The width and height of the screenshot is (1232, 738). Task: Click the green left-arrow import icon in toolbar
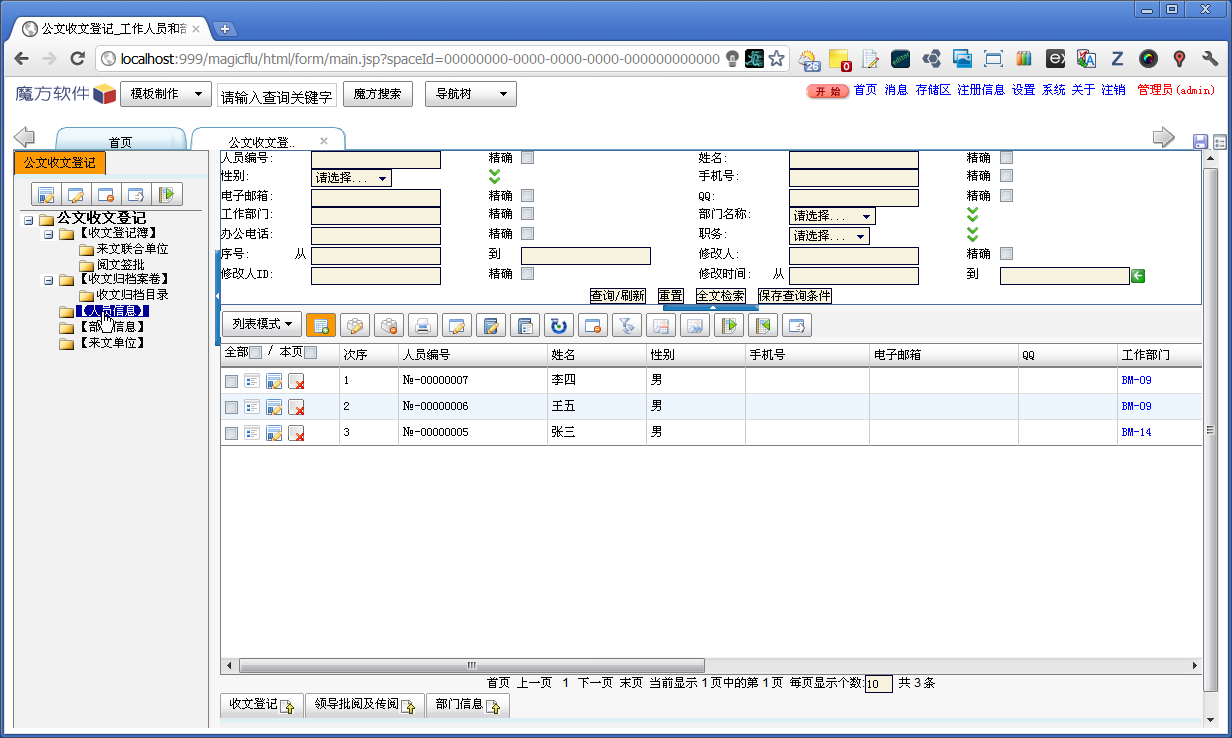[x=762, y=325]
